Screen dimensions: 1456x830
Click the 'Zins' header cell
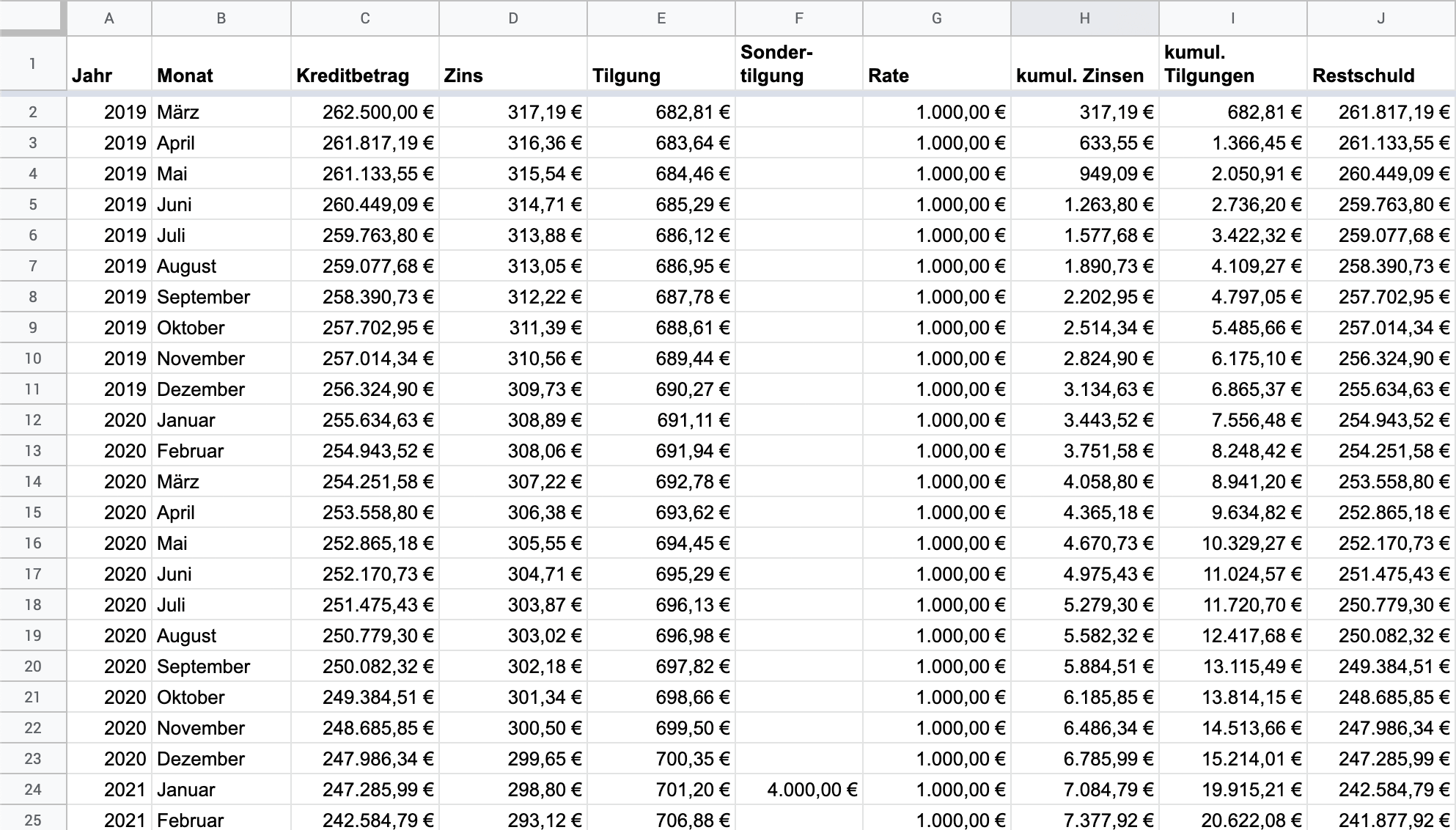click(x=513, y=64)
